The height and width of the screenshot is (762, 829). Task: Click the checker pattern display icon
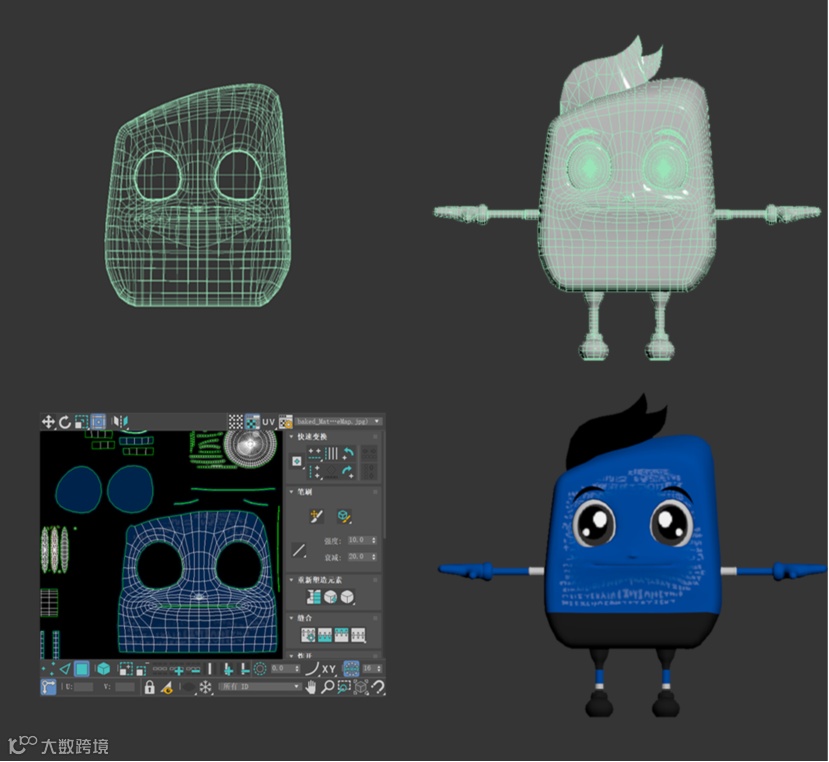(235, 422)
